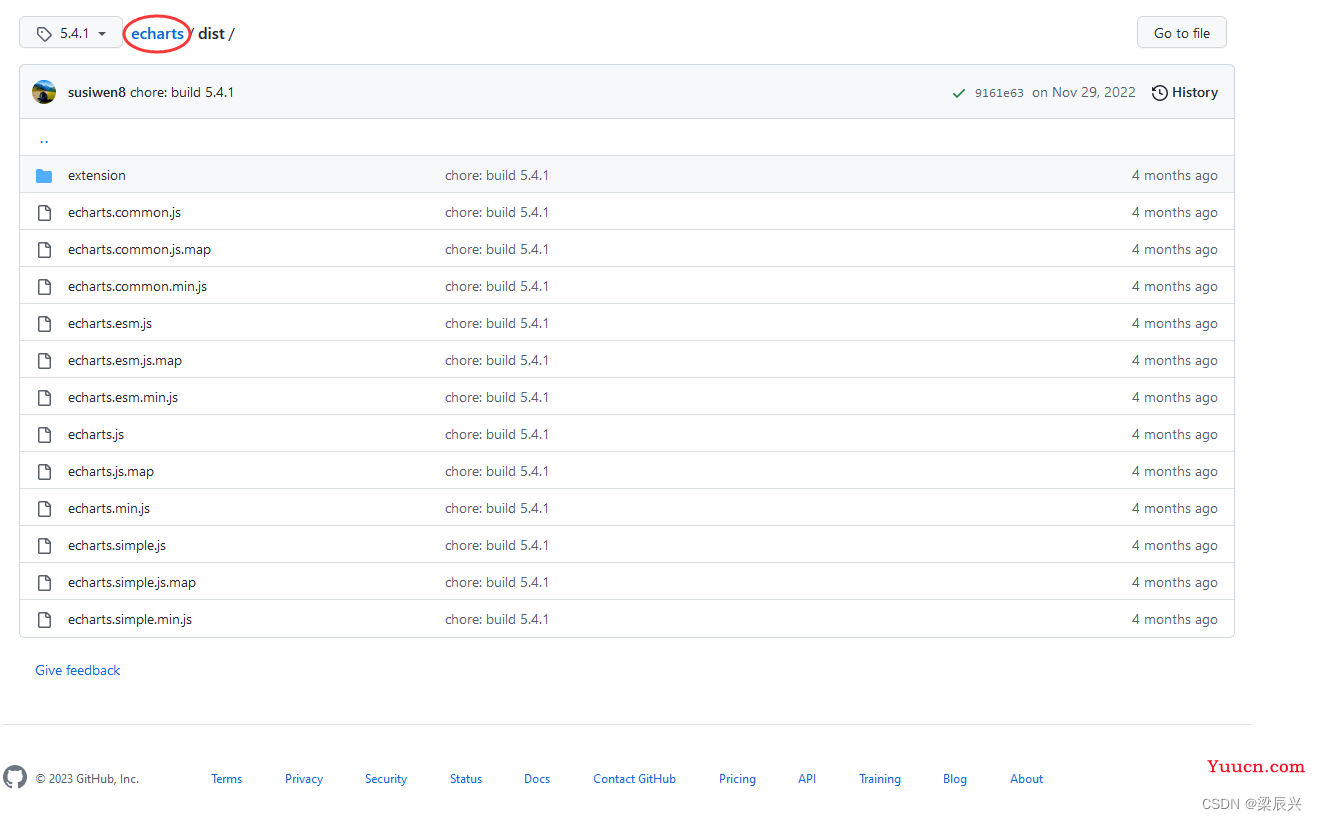Open the Training footer link

point(880,779)
